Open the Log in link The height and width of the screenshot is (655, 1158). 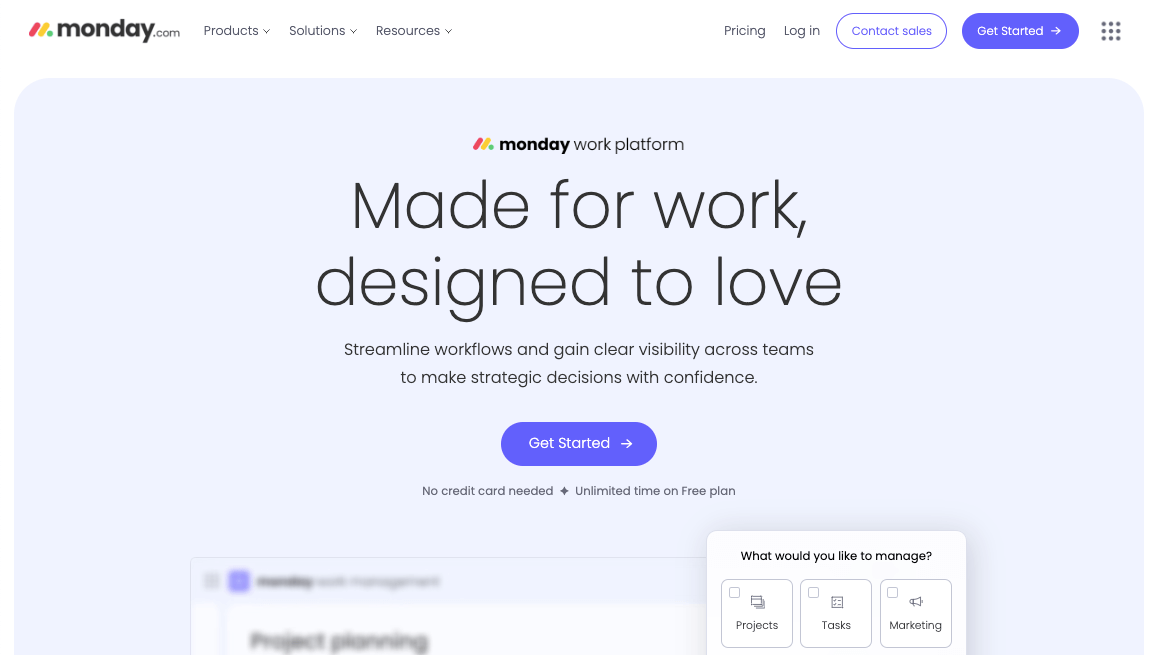[x=801, y=31]
